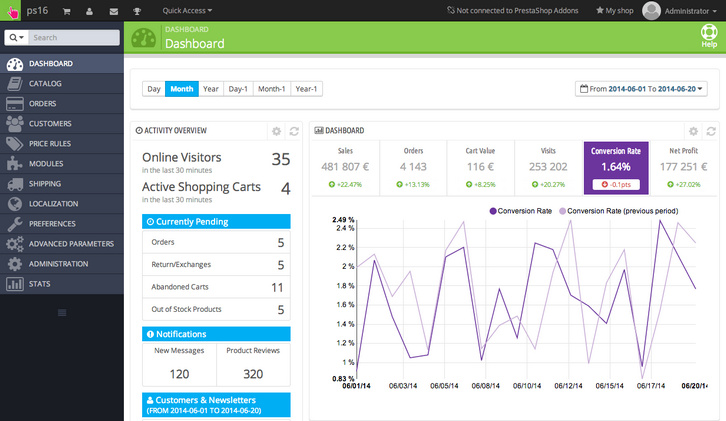
Task: Collapse the sidebar using hamburger icon
Action: pos(61,313)
